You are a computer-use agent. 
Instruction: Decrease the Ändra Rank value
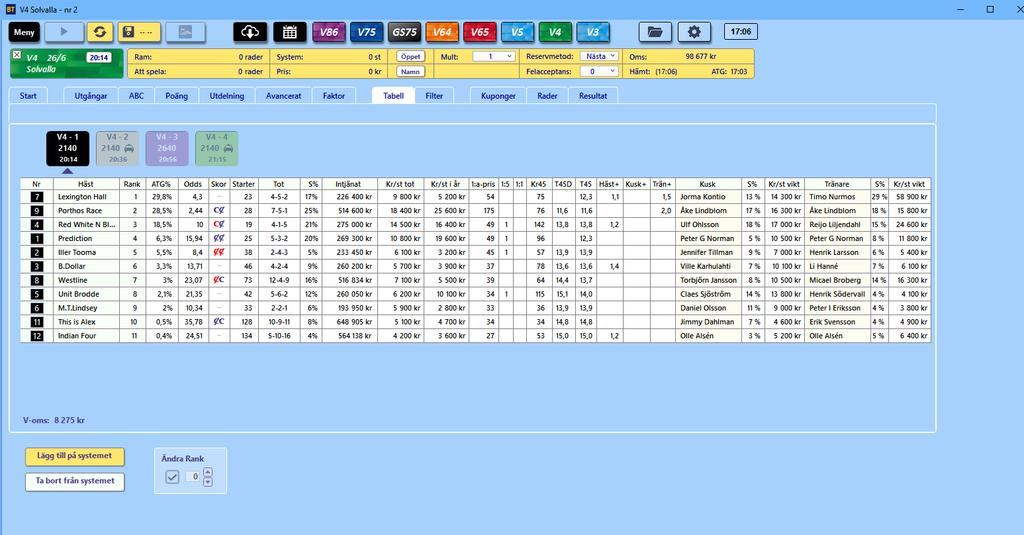tap(208, 482)
